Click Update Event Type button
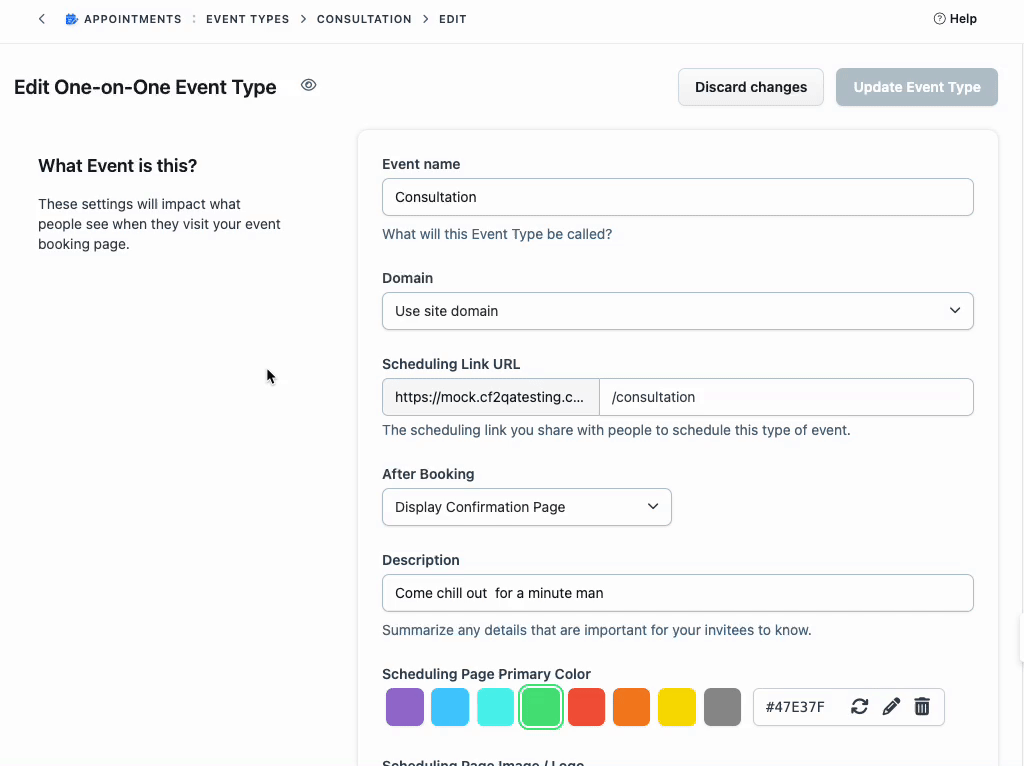 tap(916, 87)
